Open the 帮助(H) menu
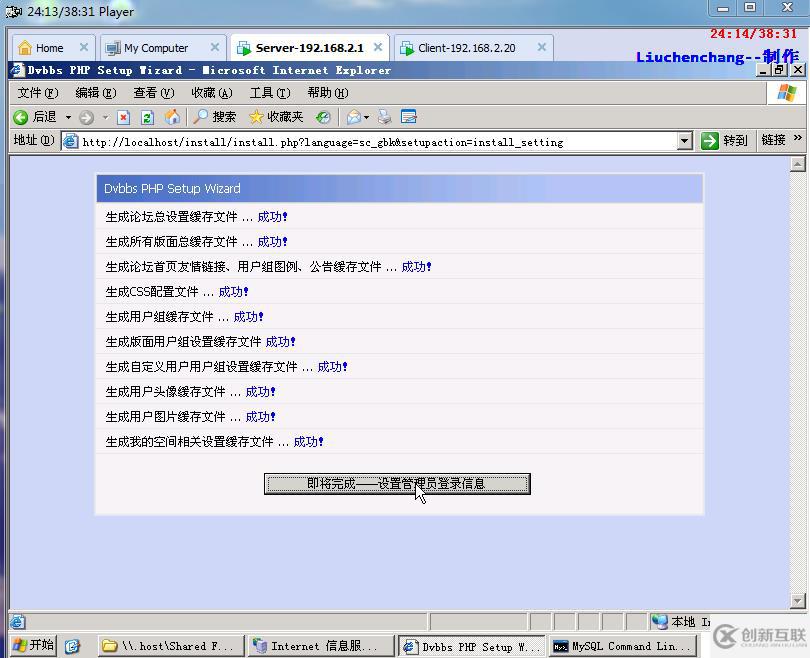Screen dimensions: 810x658 (x=328, y=93)
